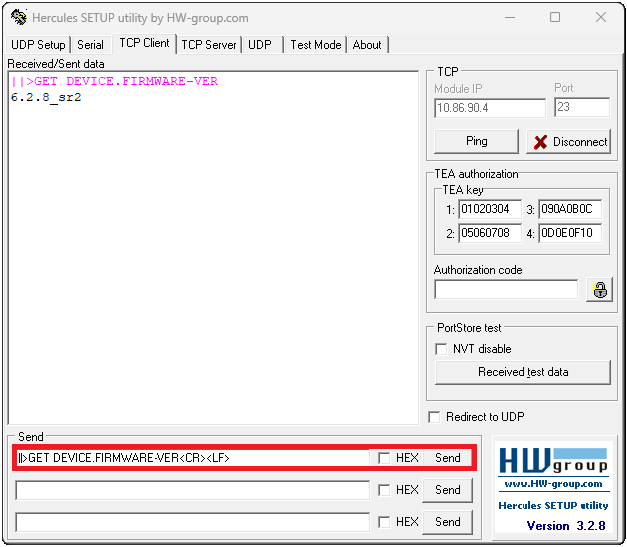Enable the NVT disable checkbox
The width and height of the screenshot is (627, 547).
tap(442, 349)
